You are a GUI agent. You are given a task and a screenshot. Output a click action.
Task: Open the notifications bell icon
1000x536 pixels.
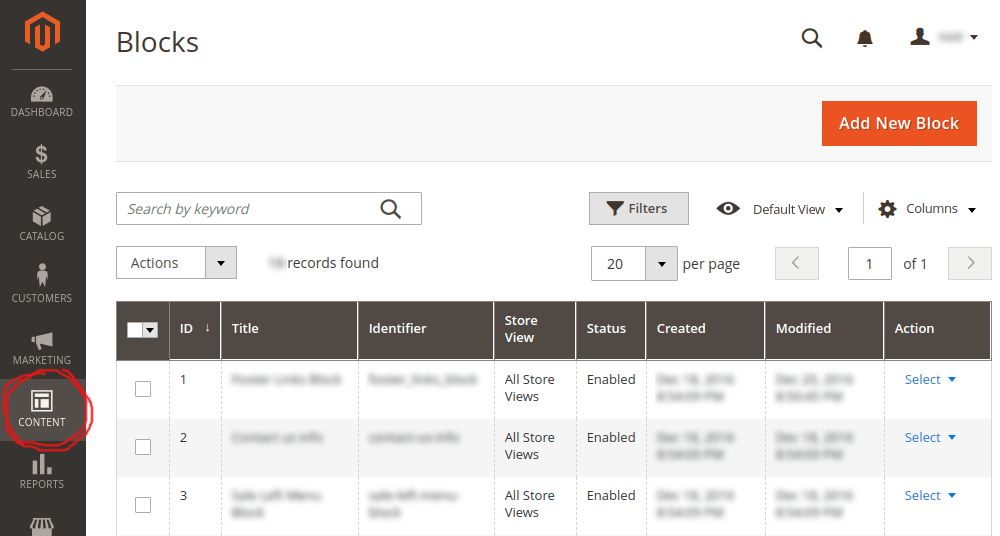click(865, 38)
